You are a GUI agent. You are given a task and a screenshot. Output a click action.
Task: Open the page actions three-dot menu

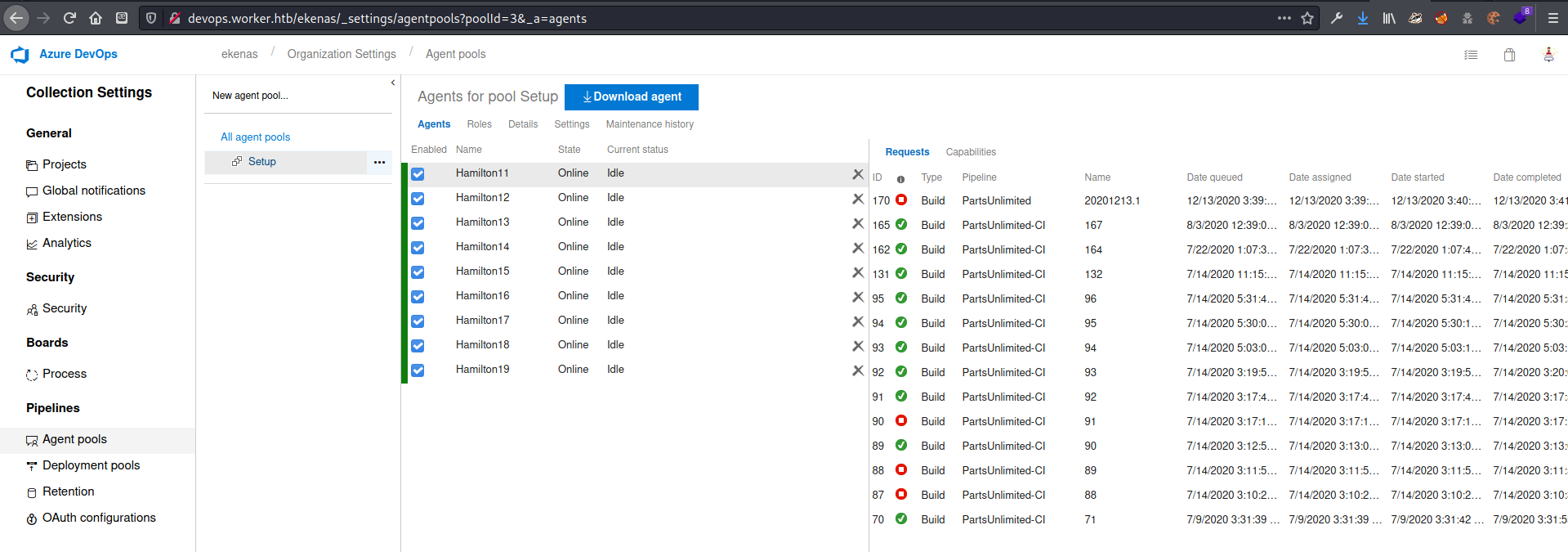click(1284, 18)
